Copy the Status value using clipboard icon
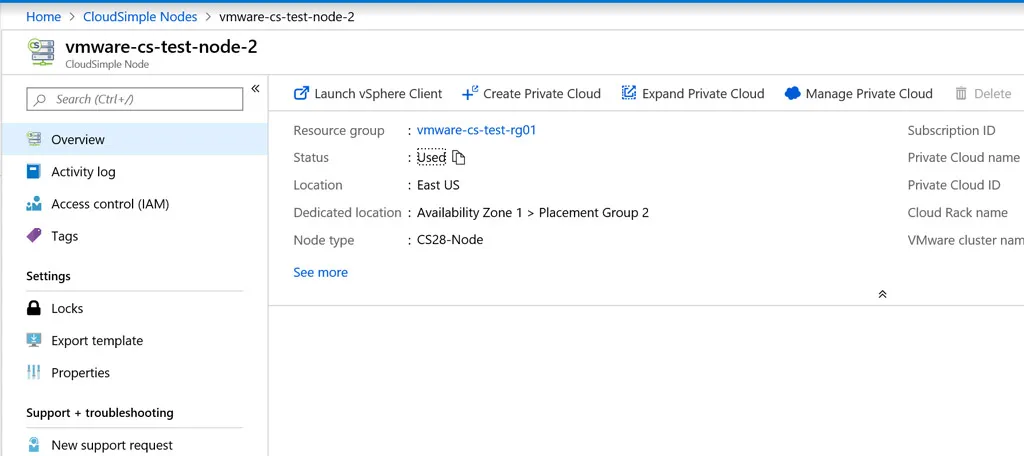Image resolution: width=1024 pixels, height=456 pixels. [458, 157]
